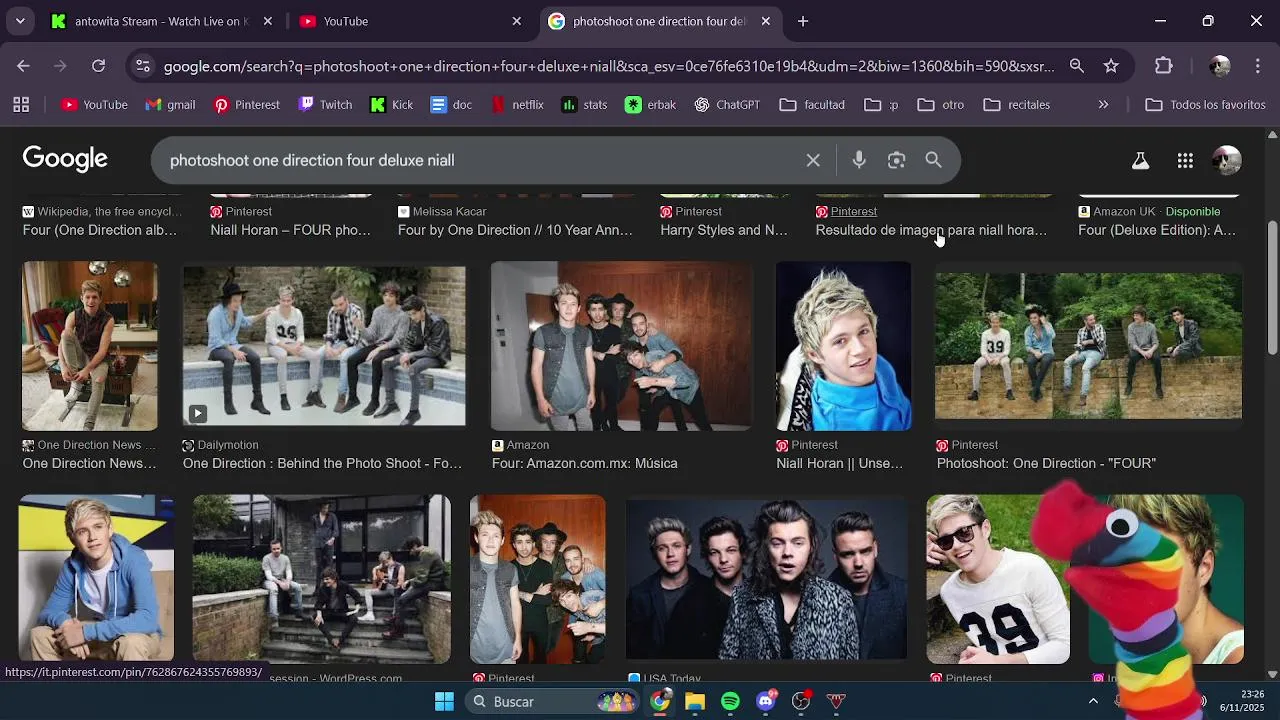Open Amazon Four album group photo thumbnail

click(x=621, y=346)
